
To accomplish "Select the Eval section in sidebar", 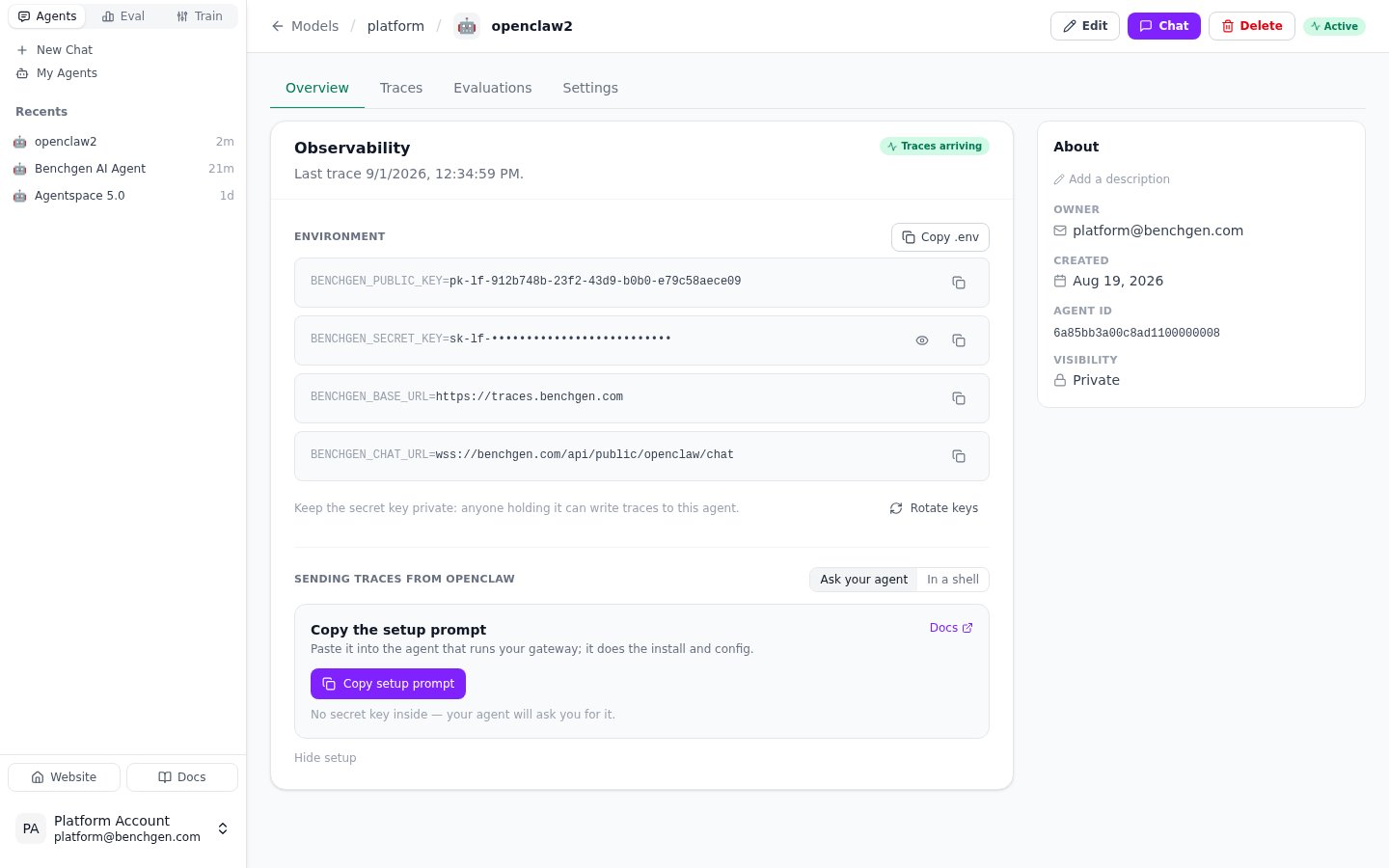I will 123,16.
